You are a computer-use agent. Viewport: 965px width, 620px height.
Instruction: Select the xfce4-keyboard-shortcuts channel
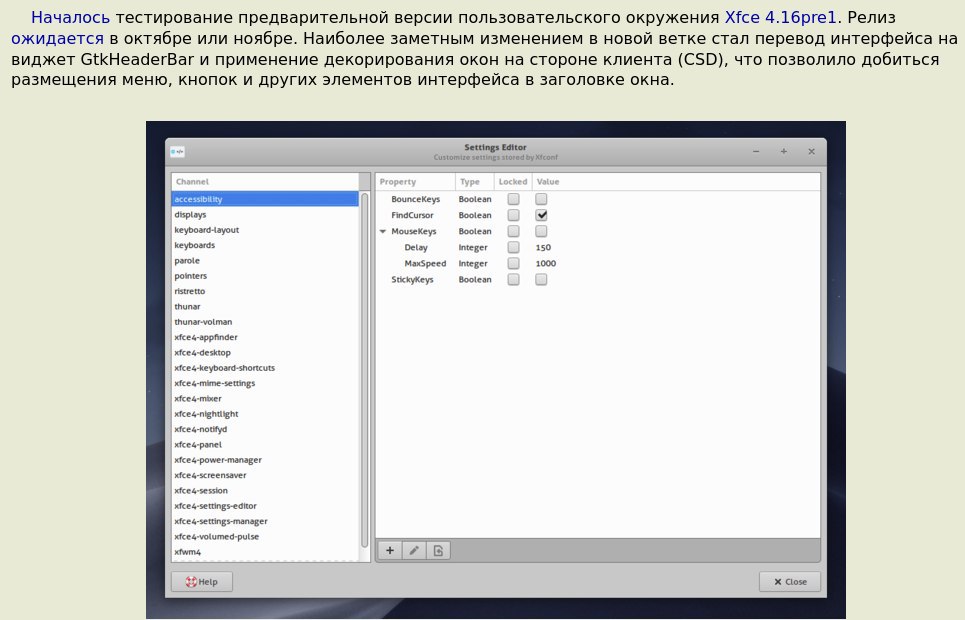tap(265, 368)
